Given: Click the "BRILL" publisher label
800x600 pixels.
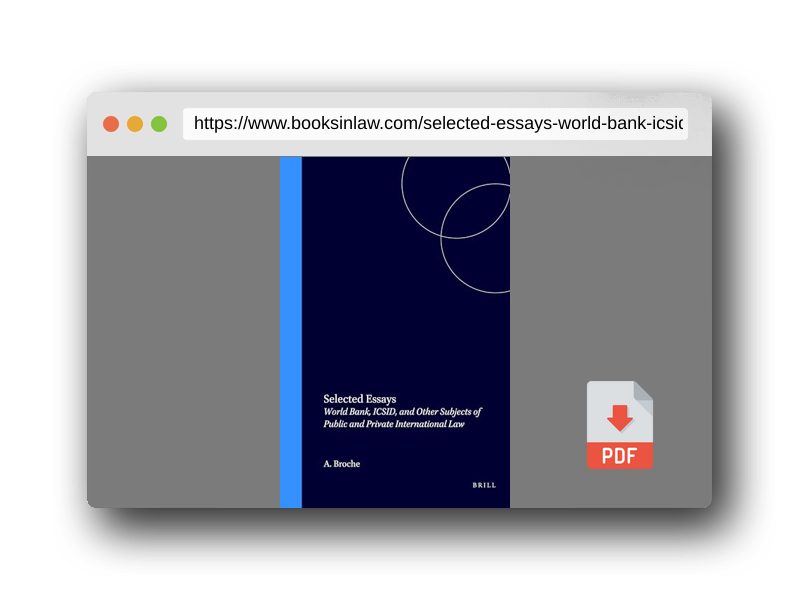Looking at the screenshot, I should pyautogui.click(x=484, y=485).
